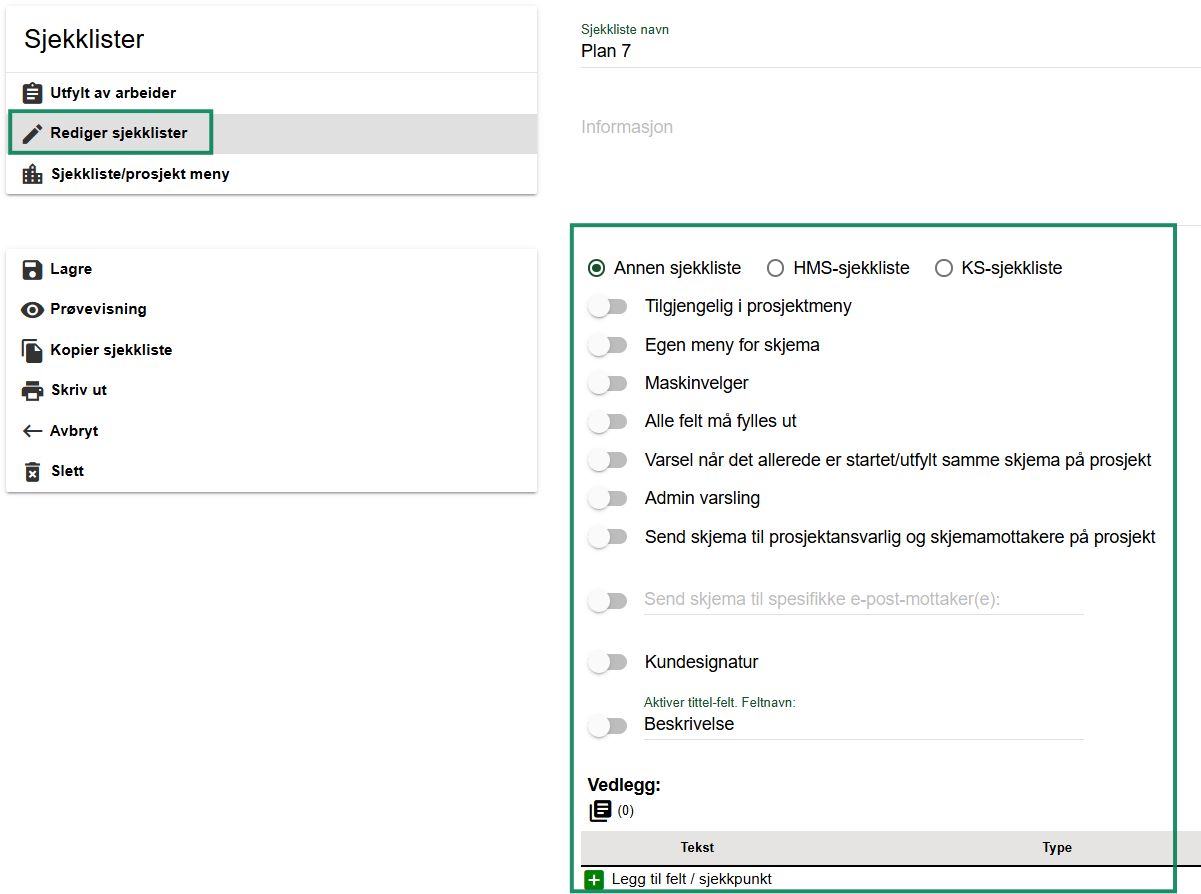
Task: Select the HMS-sjekkliste radio button
Action: 775,268
